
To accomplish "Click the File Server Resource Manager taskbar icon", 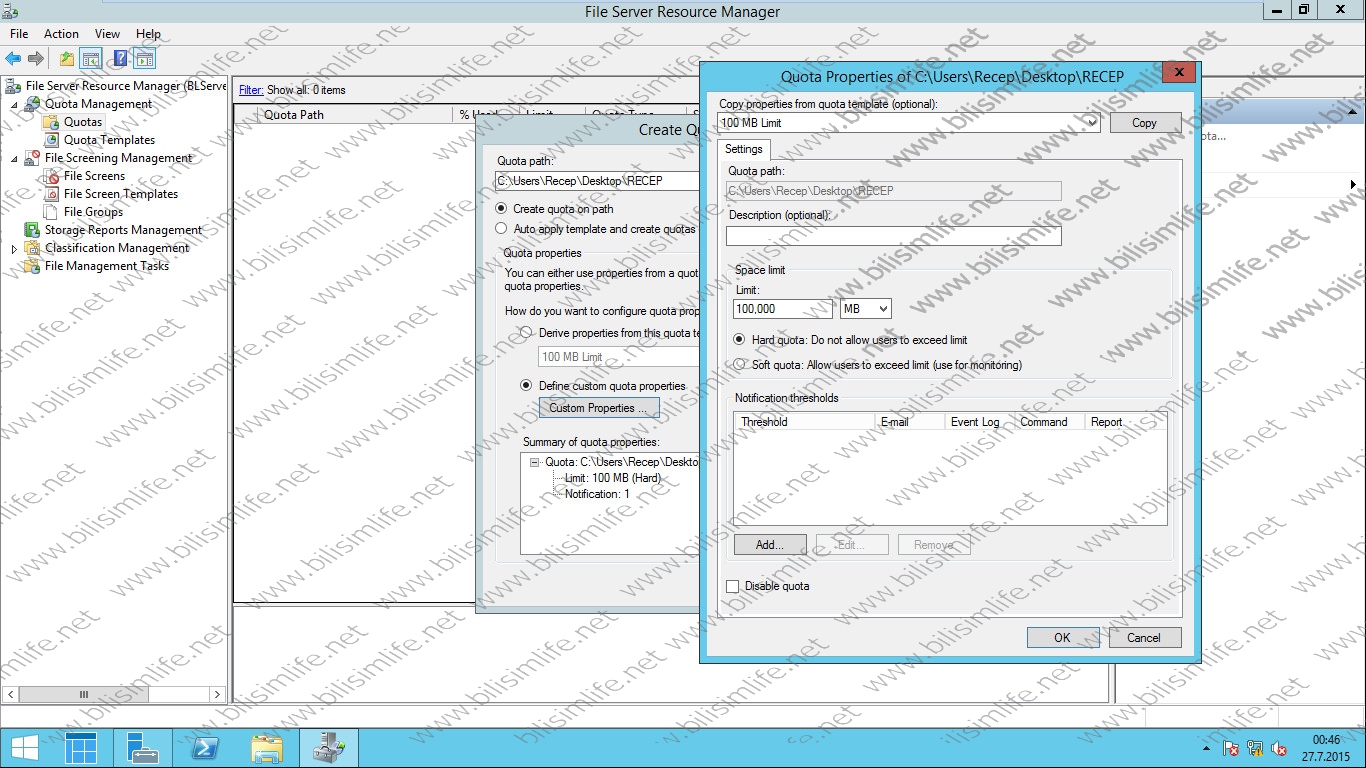I will click(x=329, y=748).
